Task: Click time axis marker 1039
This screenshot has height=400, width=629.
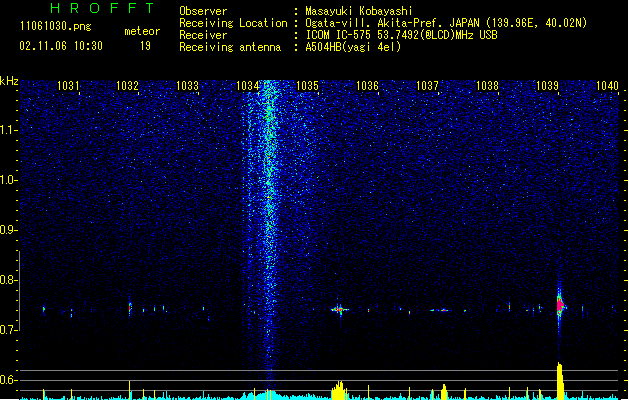Action: coord(547,86)
